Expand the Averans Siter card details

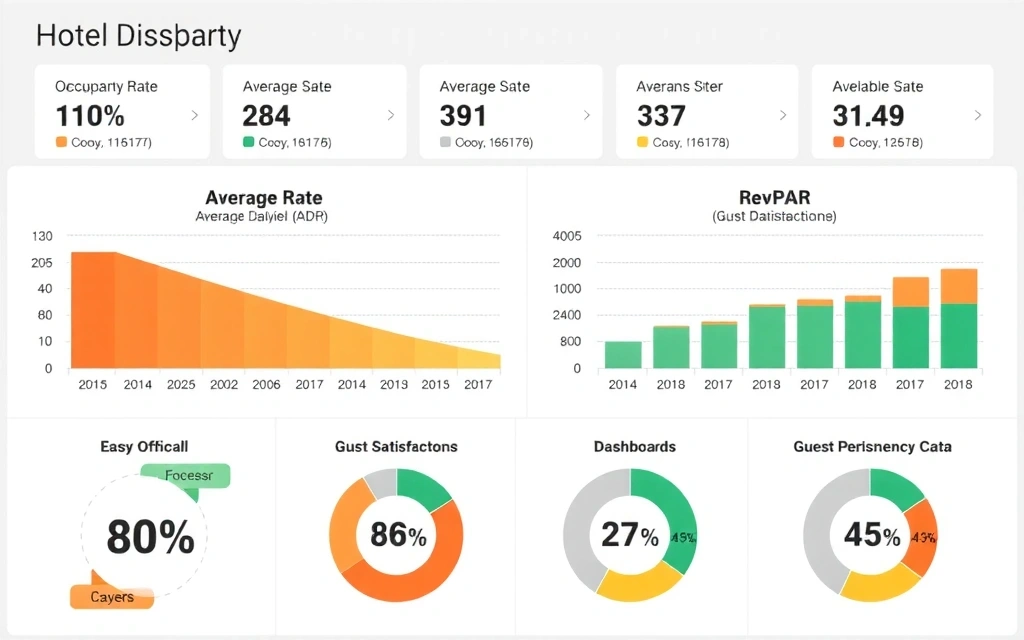(782, 115)
